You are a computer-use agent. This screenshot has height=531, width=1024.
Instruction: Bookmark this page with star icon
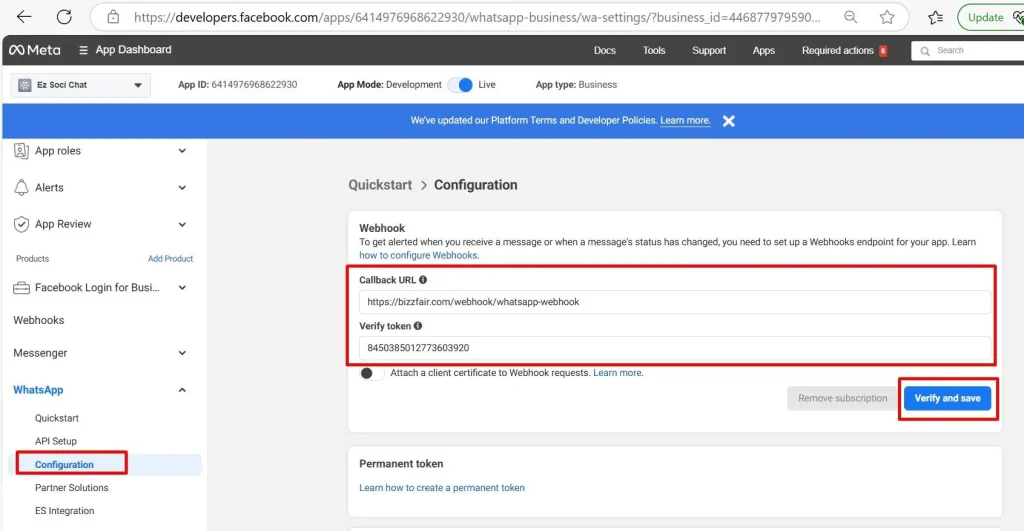887,17
